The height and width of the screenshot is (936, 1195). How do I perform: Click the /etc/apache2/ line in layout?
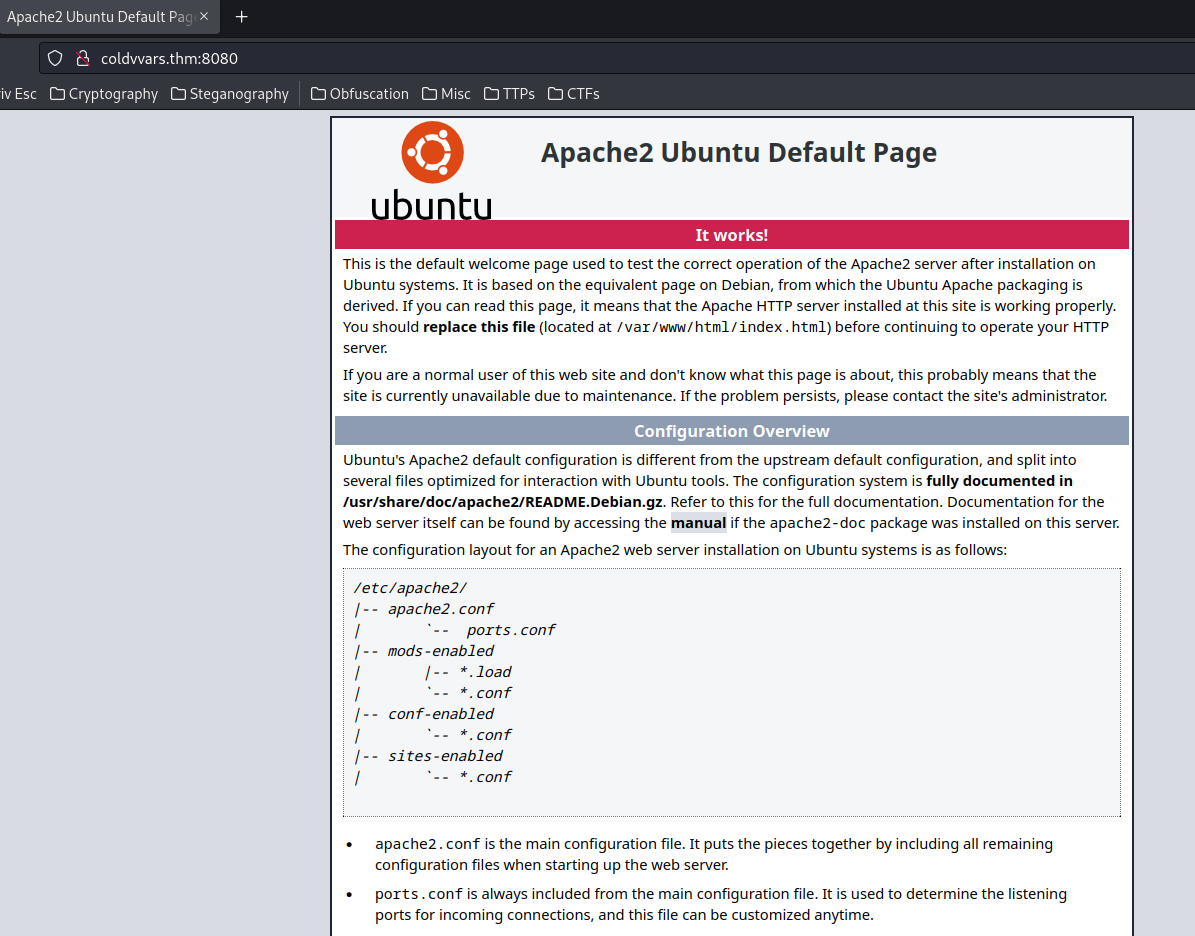(x=410, y=588)
